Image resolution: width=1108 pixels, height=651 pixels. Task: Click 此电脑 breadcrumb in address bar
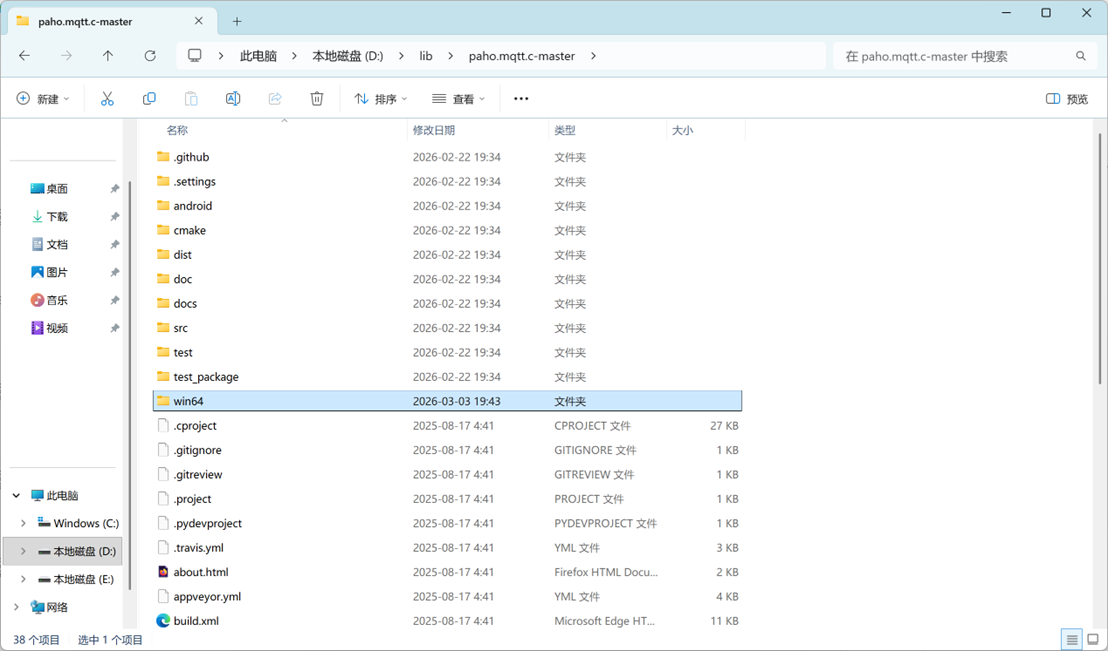(258, 56)
